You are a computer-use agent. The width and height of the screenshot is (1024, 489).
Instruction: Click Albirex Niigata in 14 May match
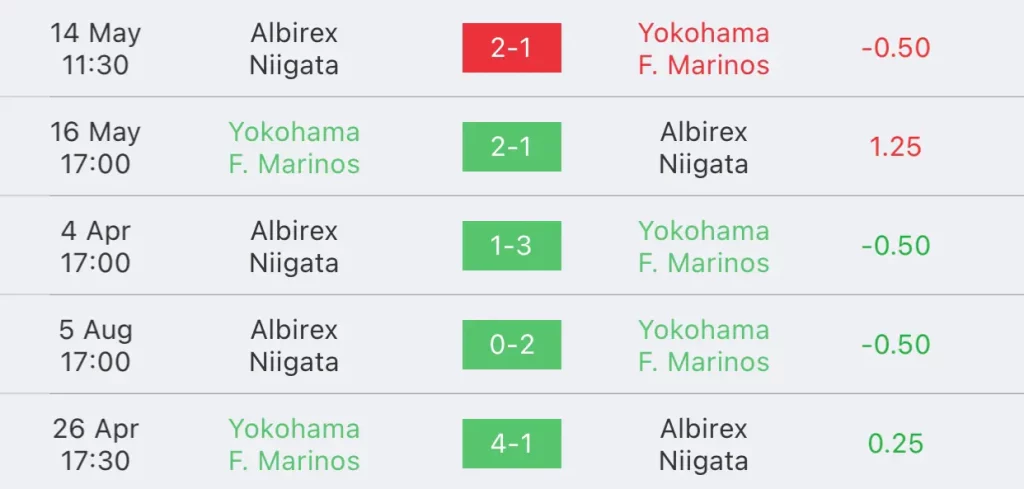pos(294,48)
